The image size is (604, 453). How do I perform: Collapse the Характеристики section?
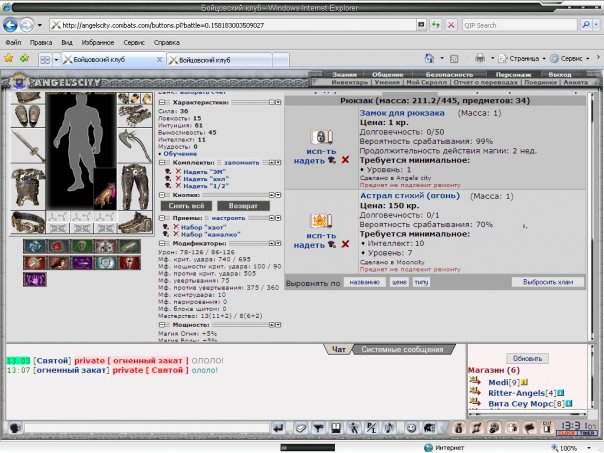pos(162,102)
